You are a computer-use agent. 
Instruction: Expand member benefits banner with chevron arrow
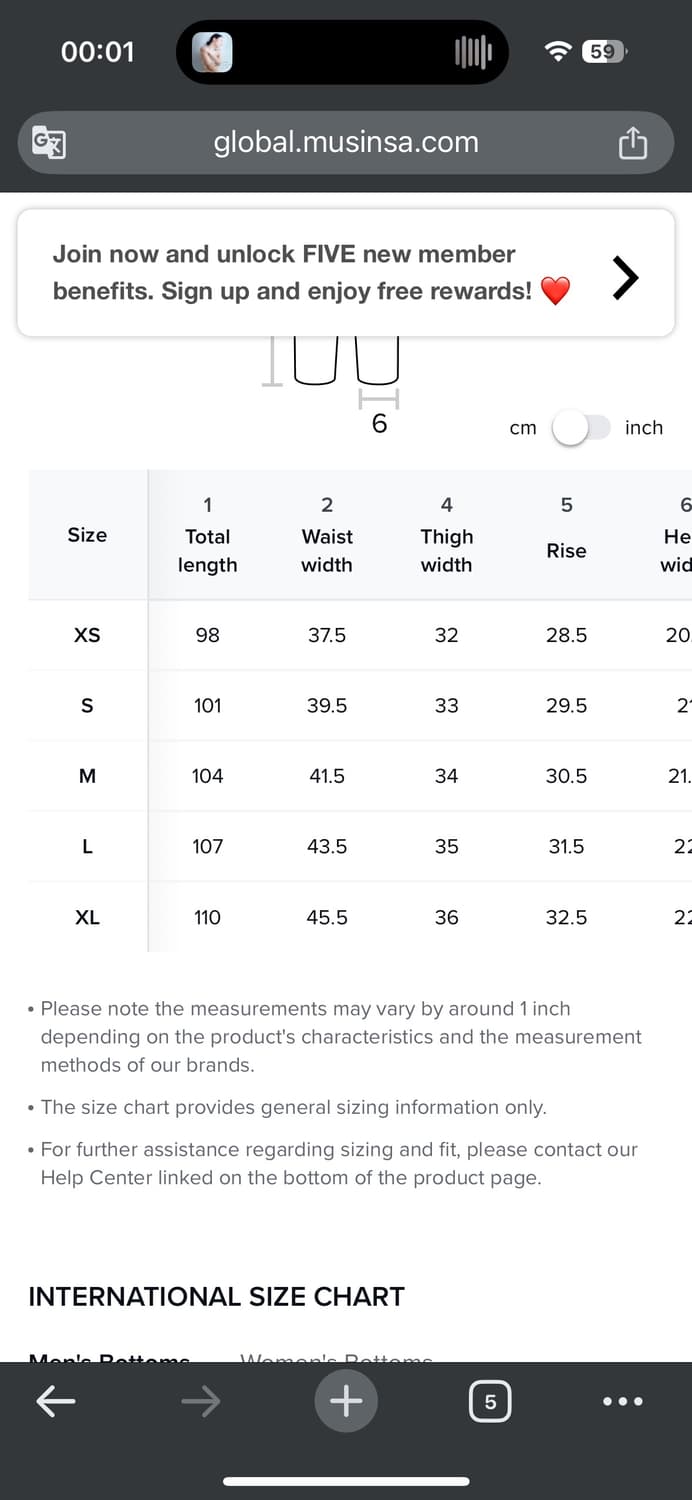click(x=625, y=277)
